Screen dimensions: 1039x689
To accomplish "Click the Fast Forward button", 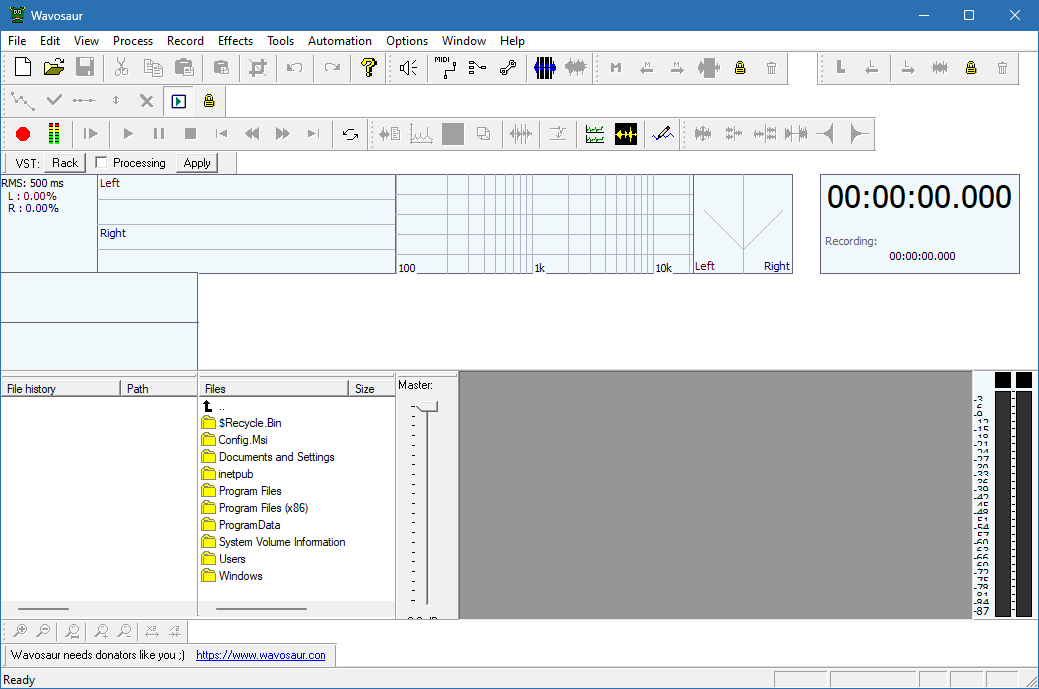I will pyautogui.click(x=283, y=134).
